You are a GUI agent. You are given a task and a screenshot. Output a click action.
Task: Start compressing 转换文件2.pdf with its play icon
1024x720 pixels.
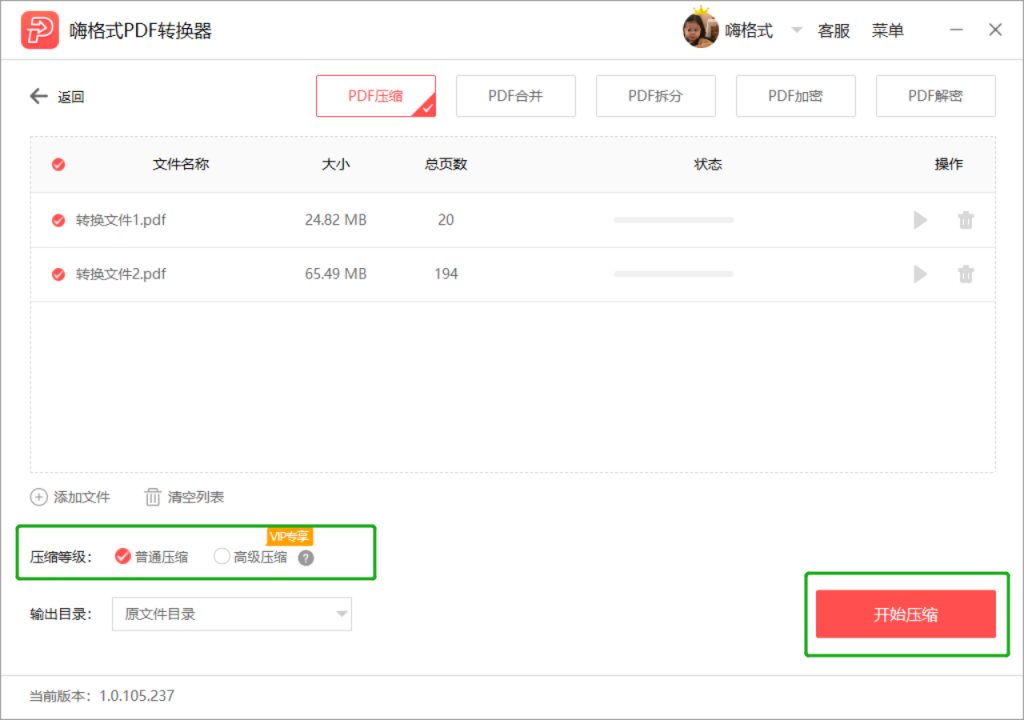tap(920, 274)
